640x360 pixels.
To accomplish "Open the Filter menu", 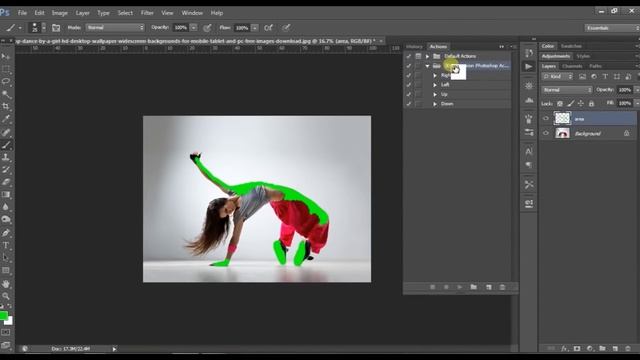I will point(147,13).
